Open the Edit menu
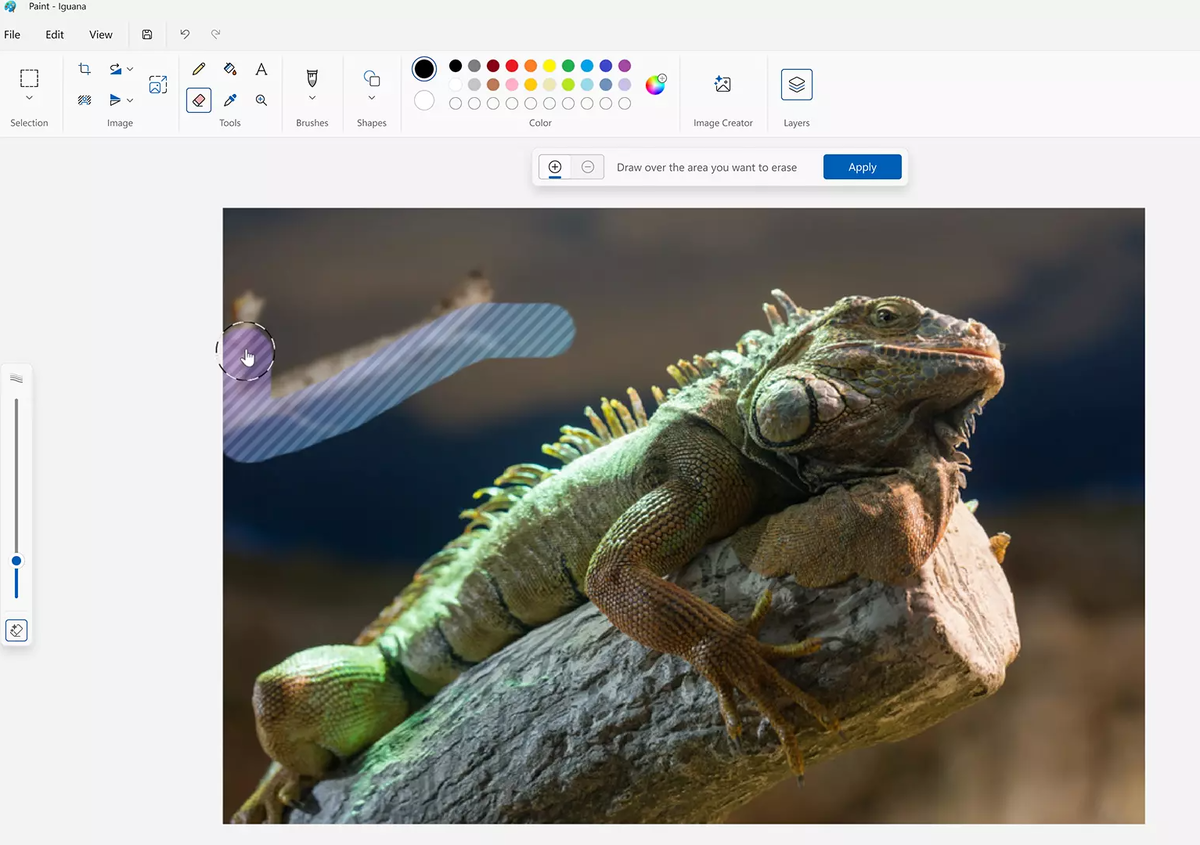This screenshot has height=845, width=1200. [55, 34]
